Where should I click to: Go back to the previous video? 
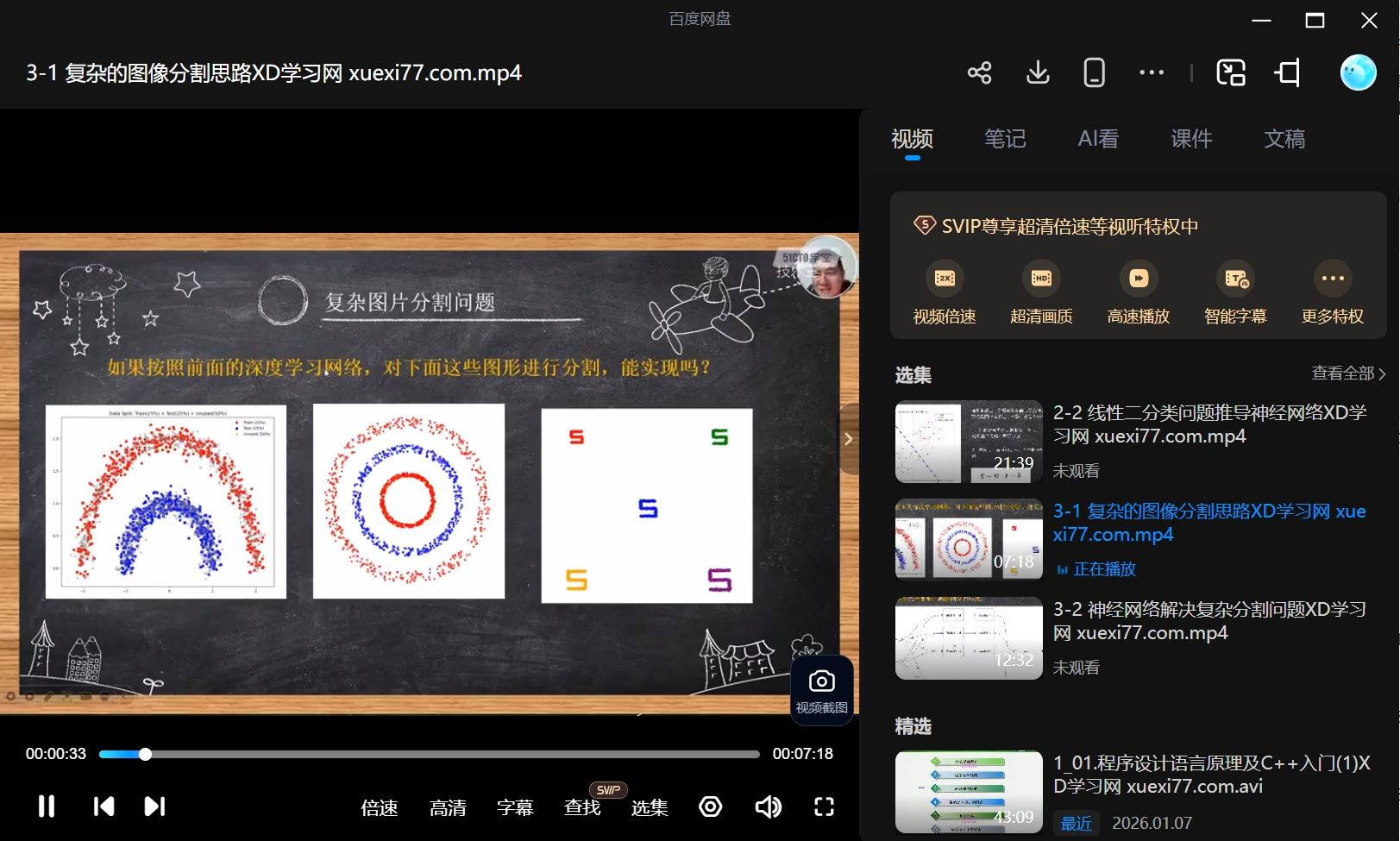coord(104,806)
